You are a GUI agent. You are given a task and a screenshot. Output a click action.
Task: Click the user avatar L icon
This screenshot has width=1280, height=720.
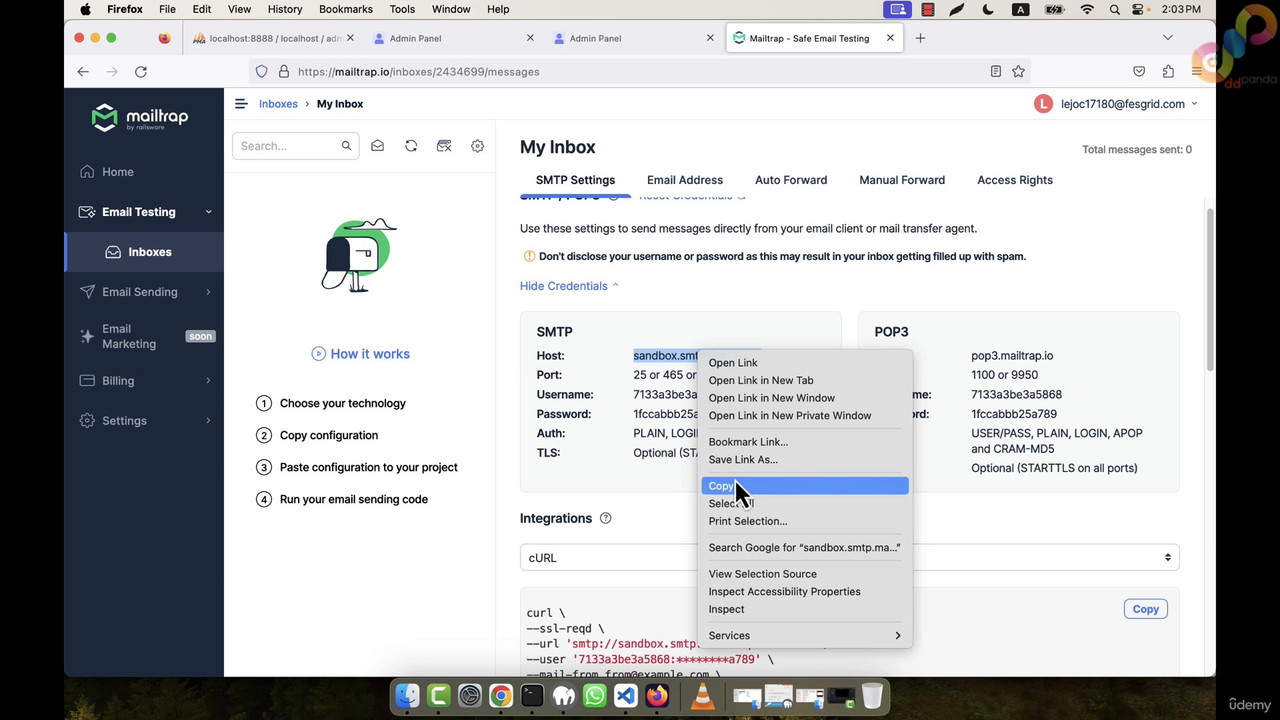pyautogui.click(x=1043, y=104)
